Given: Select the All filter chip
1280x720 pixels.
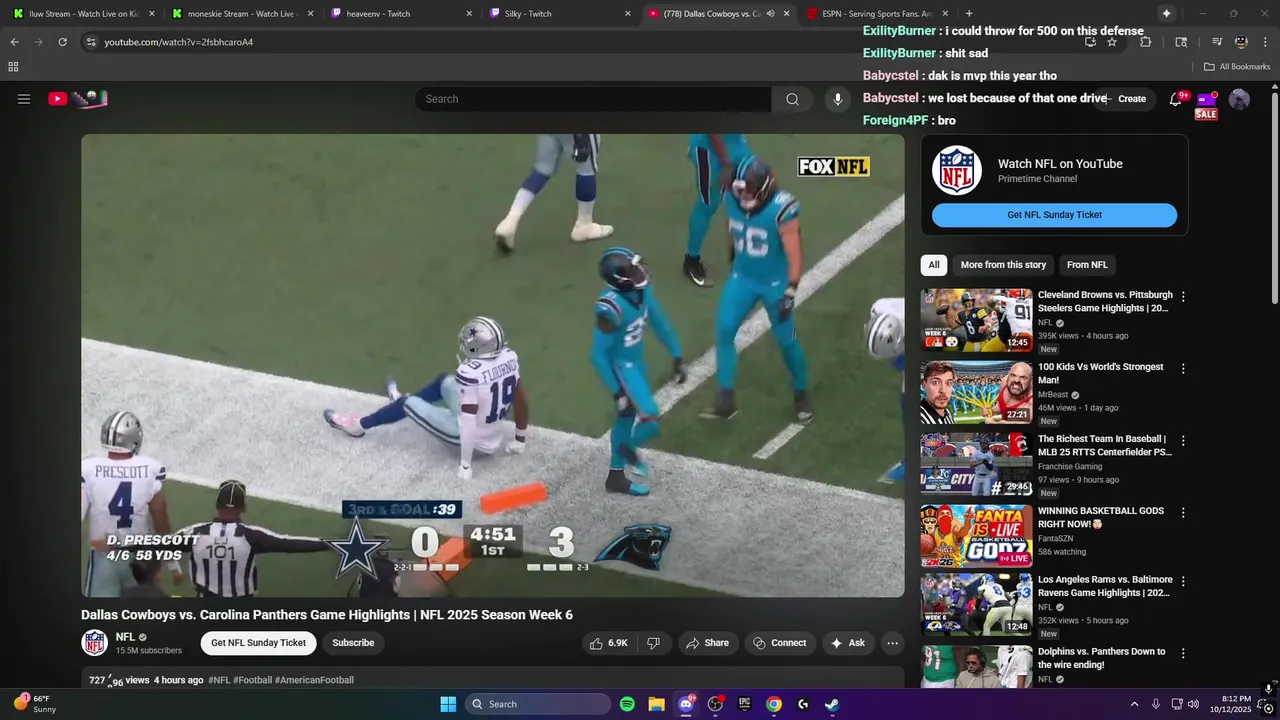Looking at the screenshot, I should 934,265.
